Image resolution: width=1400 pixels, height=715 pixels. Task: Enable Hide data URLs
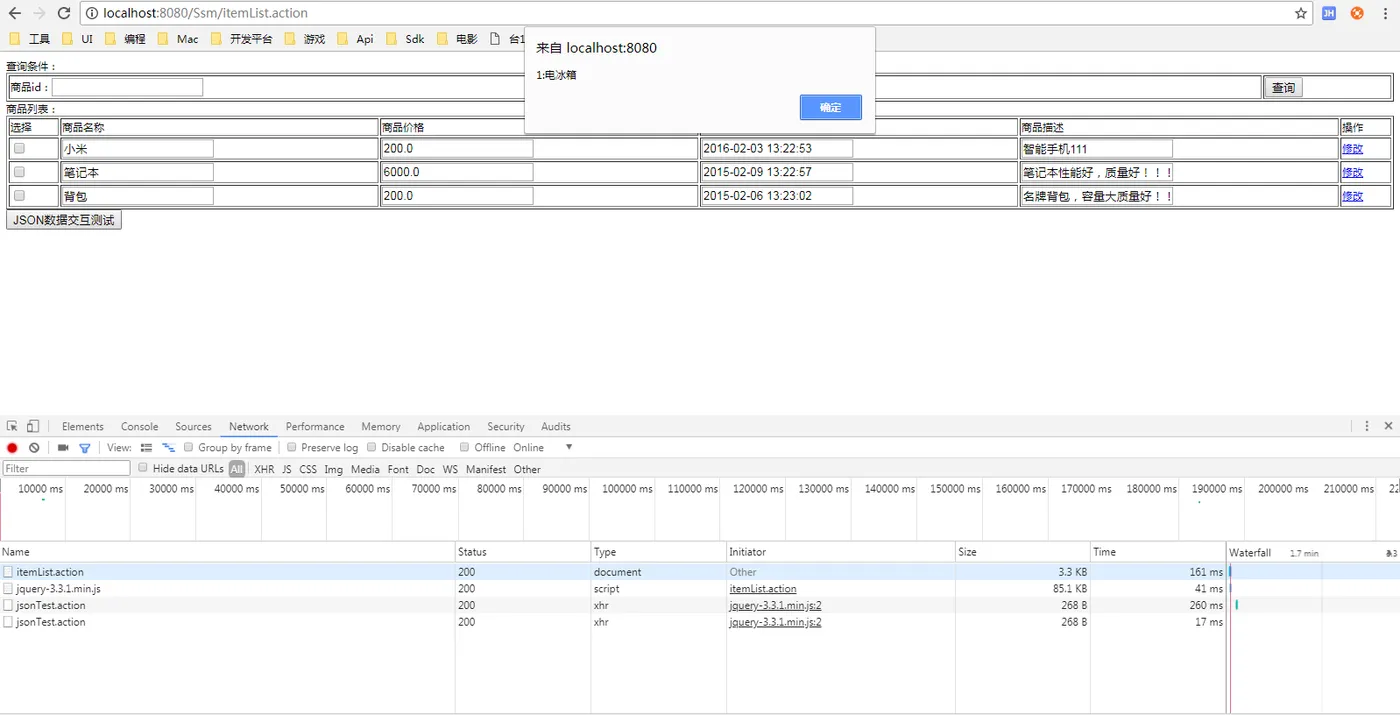(x=143, y=468)
